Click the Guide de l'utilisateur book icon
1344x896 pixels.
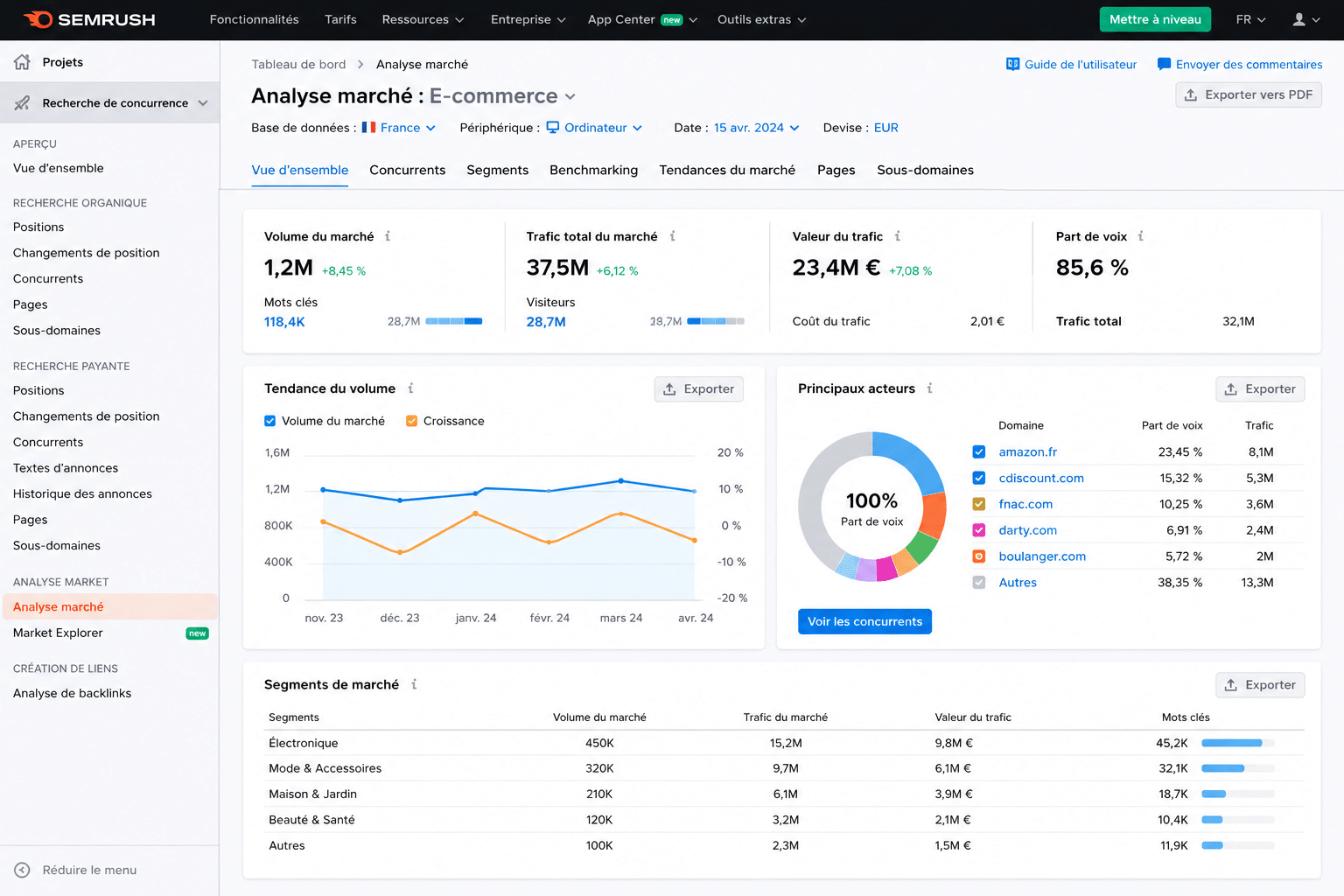pos(1012,64)
